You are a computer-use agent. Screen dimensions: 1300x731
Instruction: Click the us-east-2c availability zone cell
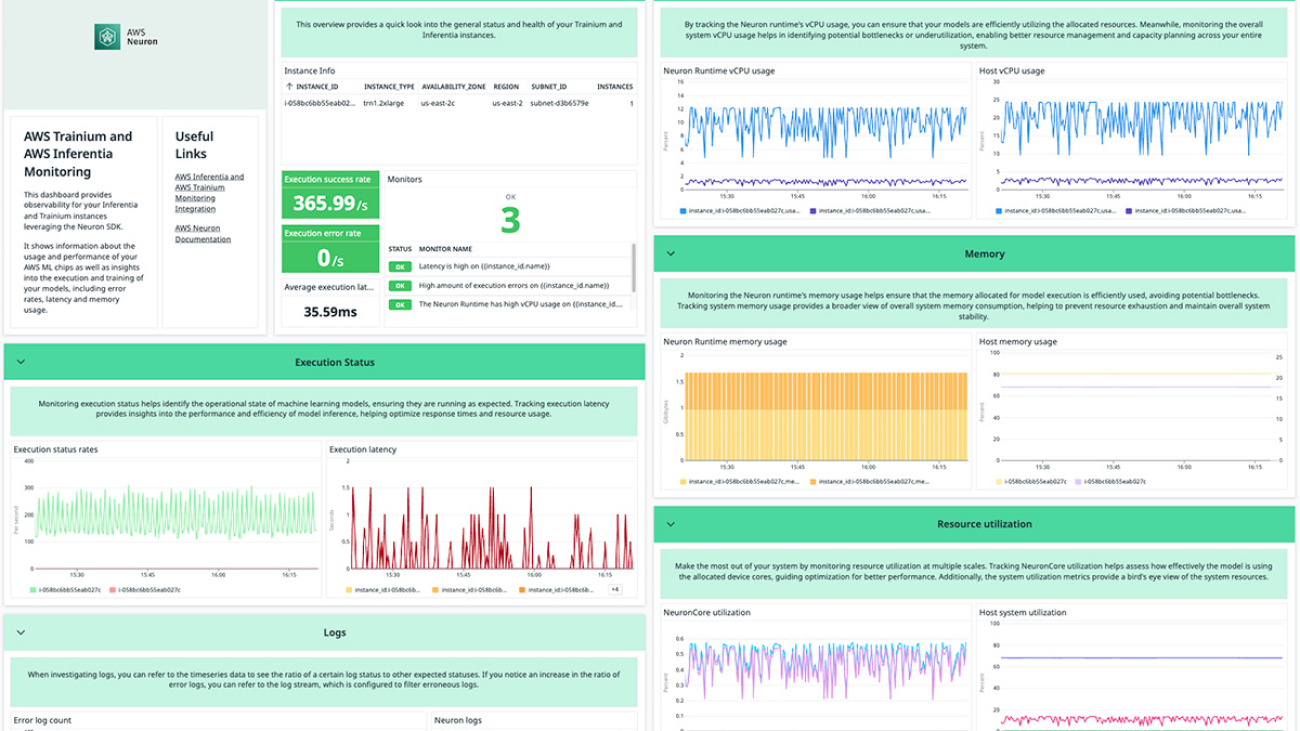point(438,103)
